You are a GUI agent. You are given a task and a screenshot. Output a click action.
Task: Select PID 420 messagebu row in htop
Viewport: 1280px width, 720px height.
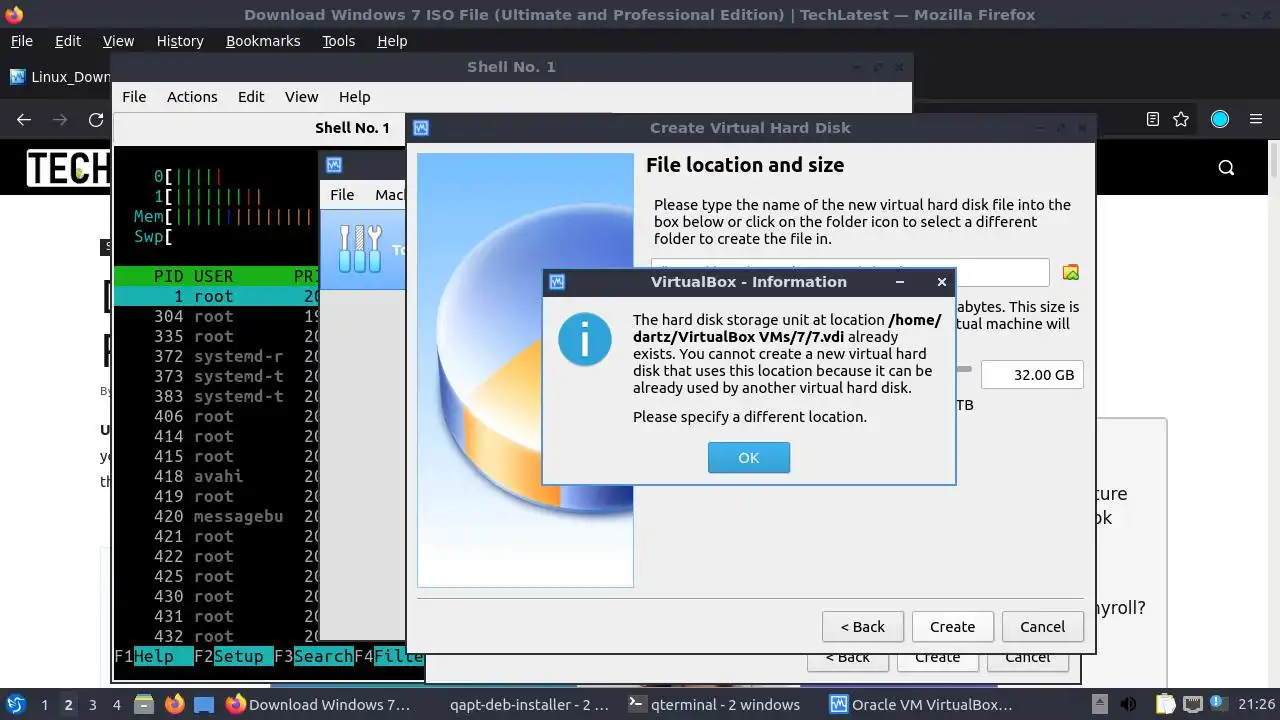tap(217, 516)
